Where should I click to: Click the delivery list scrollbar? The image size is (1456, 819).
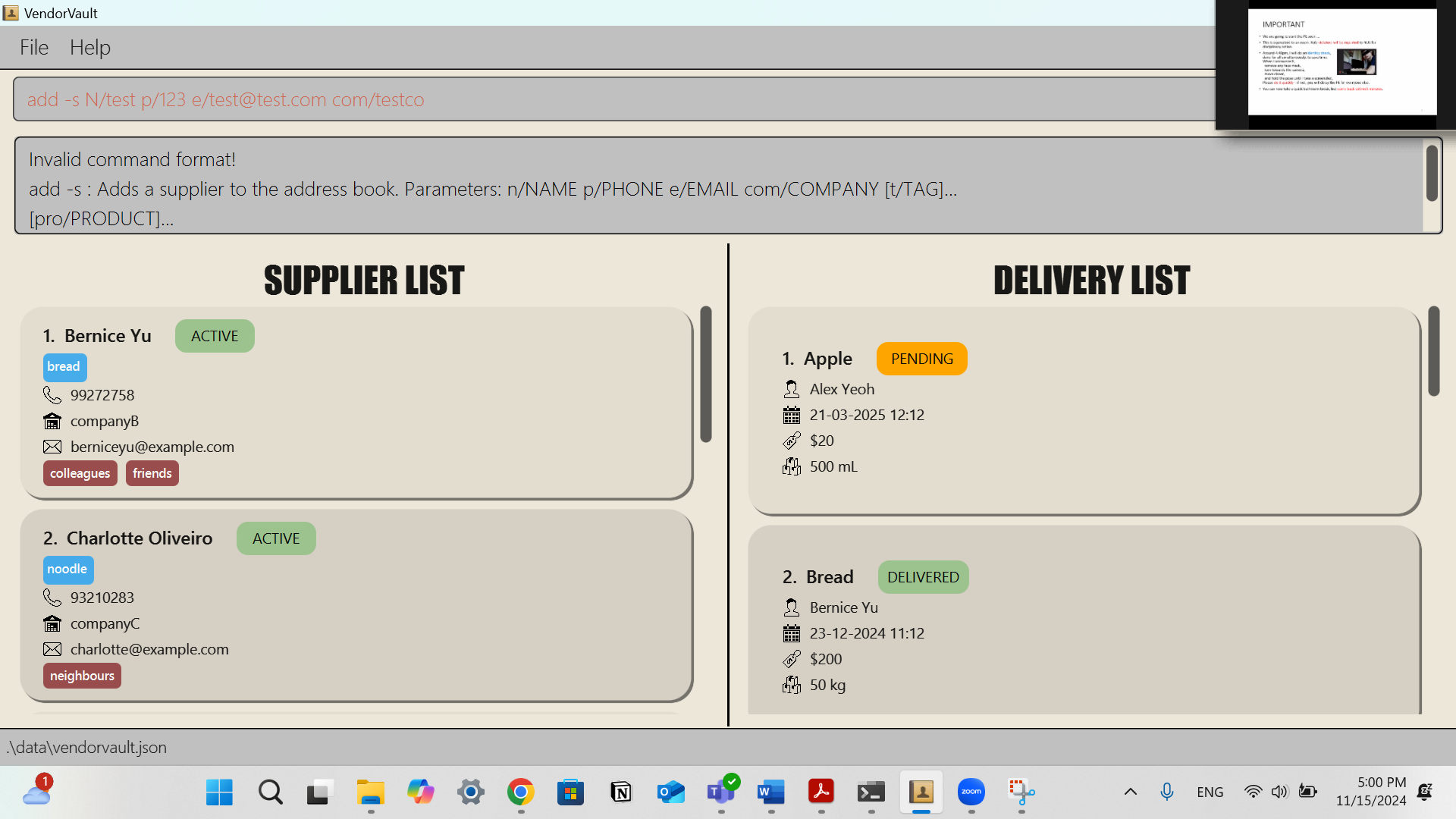coord(1433,351)
